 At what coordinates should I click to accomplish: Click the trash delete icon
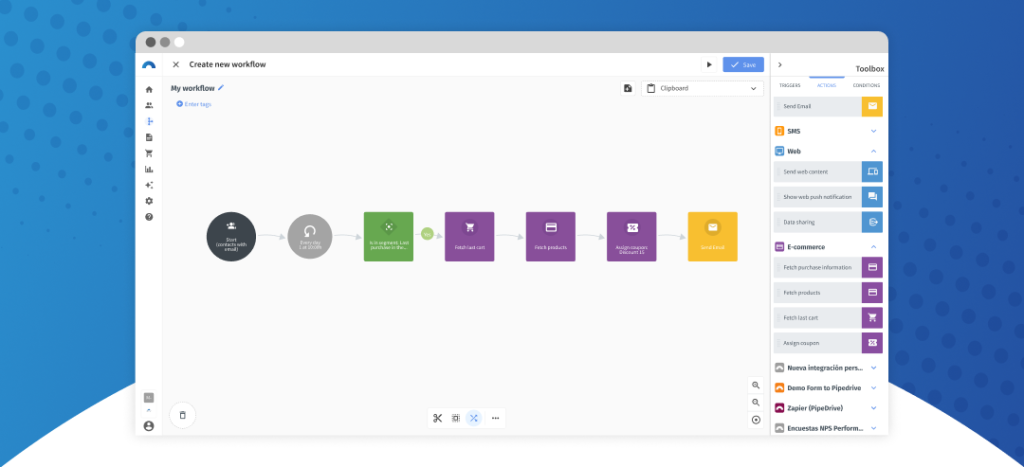(182, 414)
